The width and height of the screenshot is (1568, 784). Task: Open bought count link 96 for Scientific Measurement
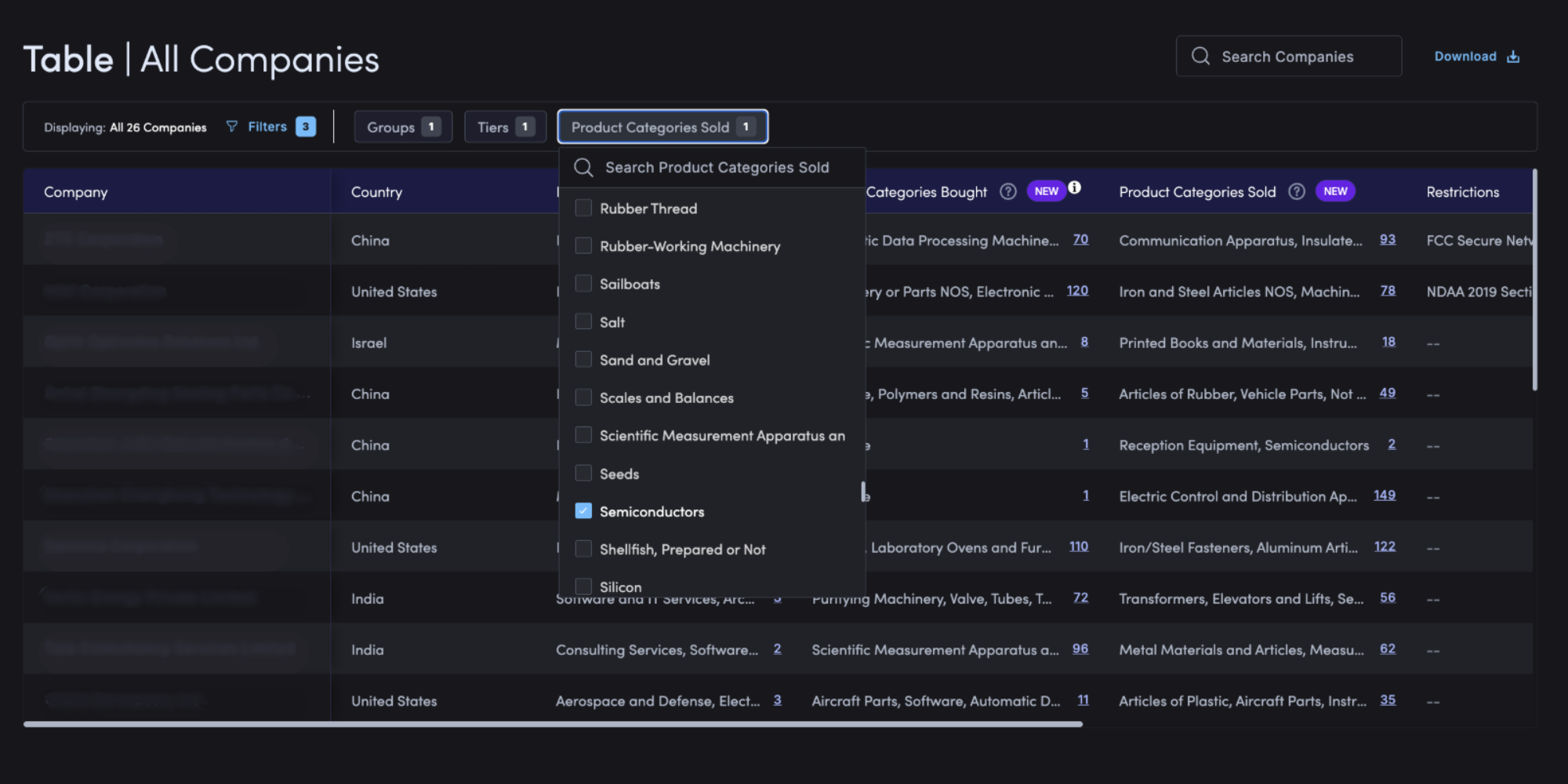coord(1080,648)
